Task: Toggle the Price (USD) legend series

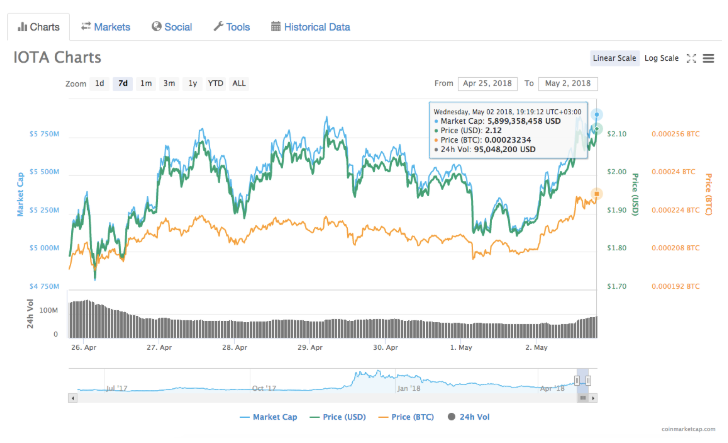Action: click(338, 417)
